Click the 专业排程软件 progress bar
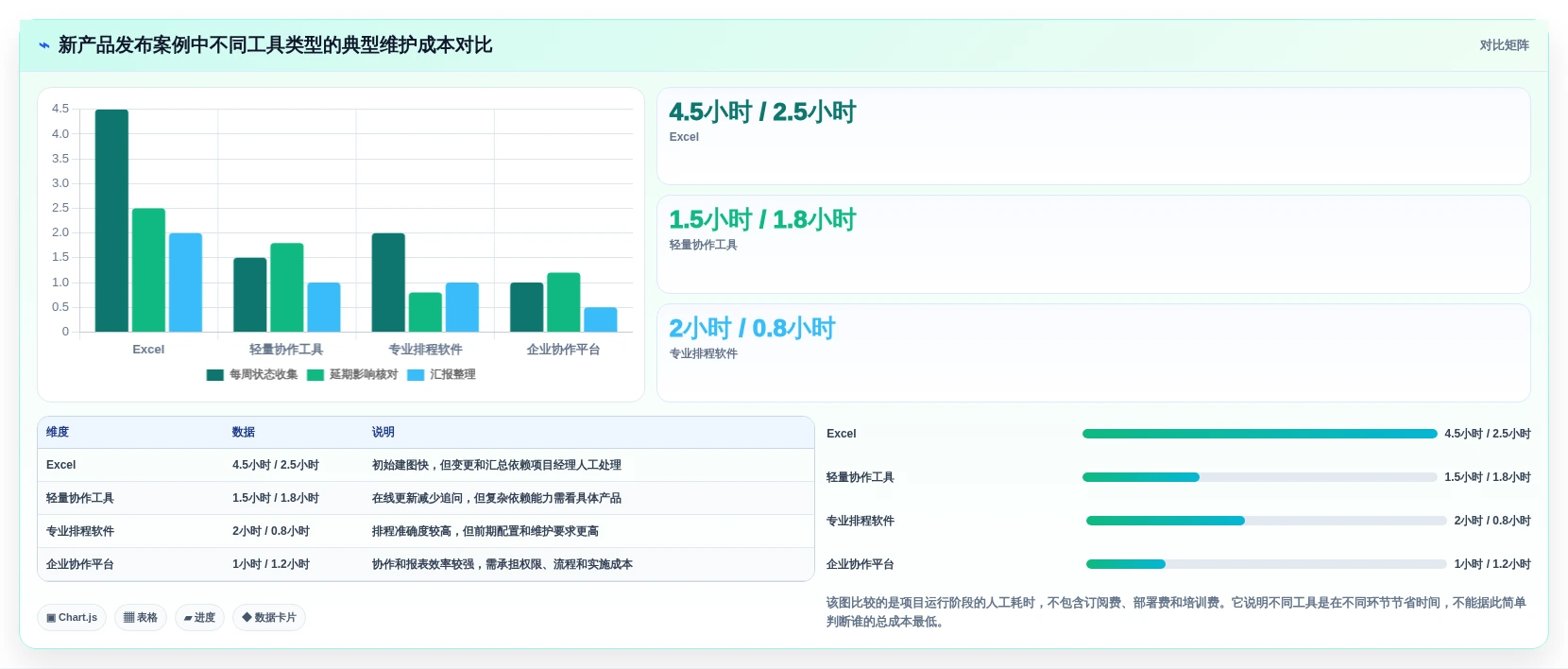The height and width of the screenshot is (669, 1568). point(1266,521)
